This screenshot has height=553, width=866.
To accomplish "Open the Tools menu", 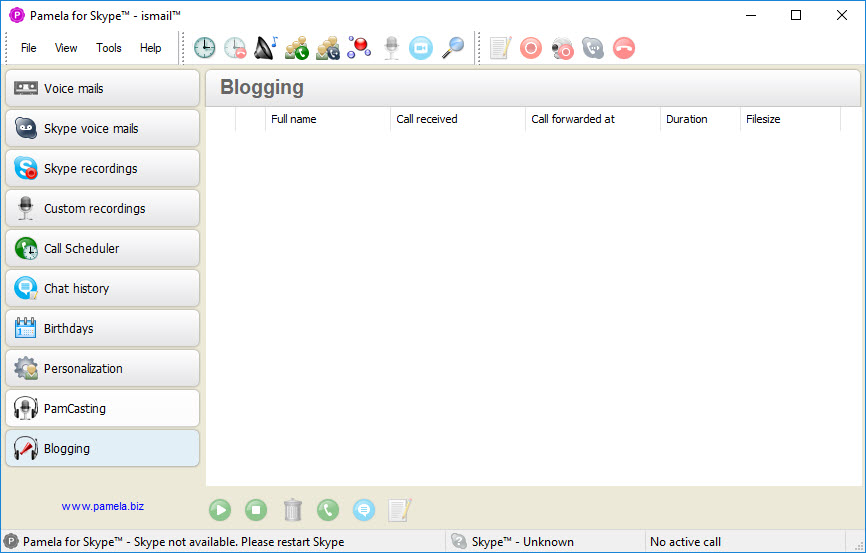I will click(x=109, y=48).
